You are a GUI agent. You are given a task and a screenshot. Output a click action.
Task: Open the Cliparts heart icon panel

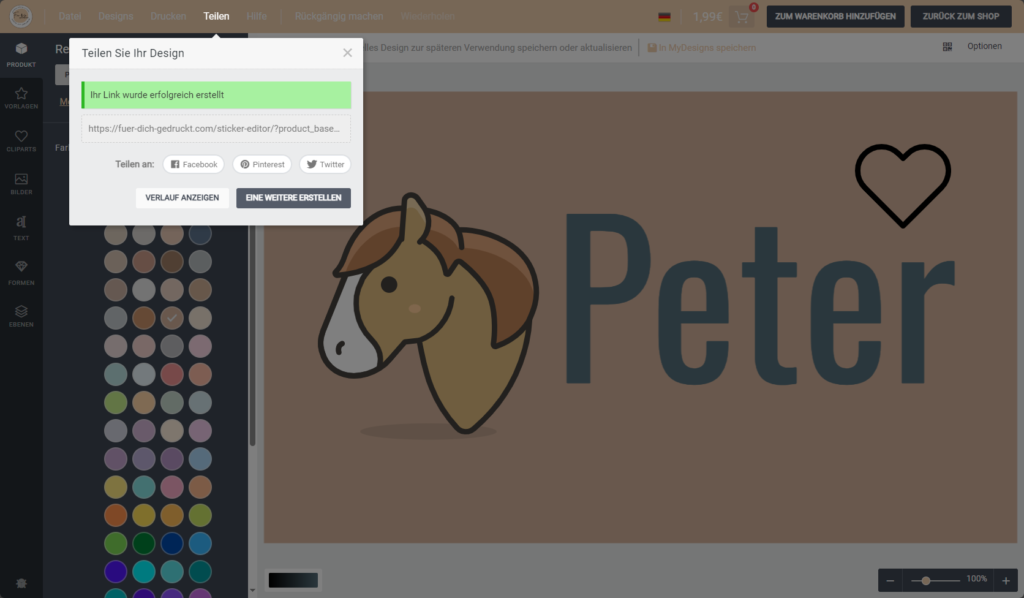click(21, 140)
